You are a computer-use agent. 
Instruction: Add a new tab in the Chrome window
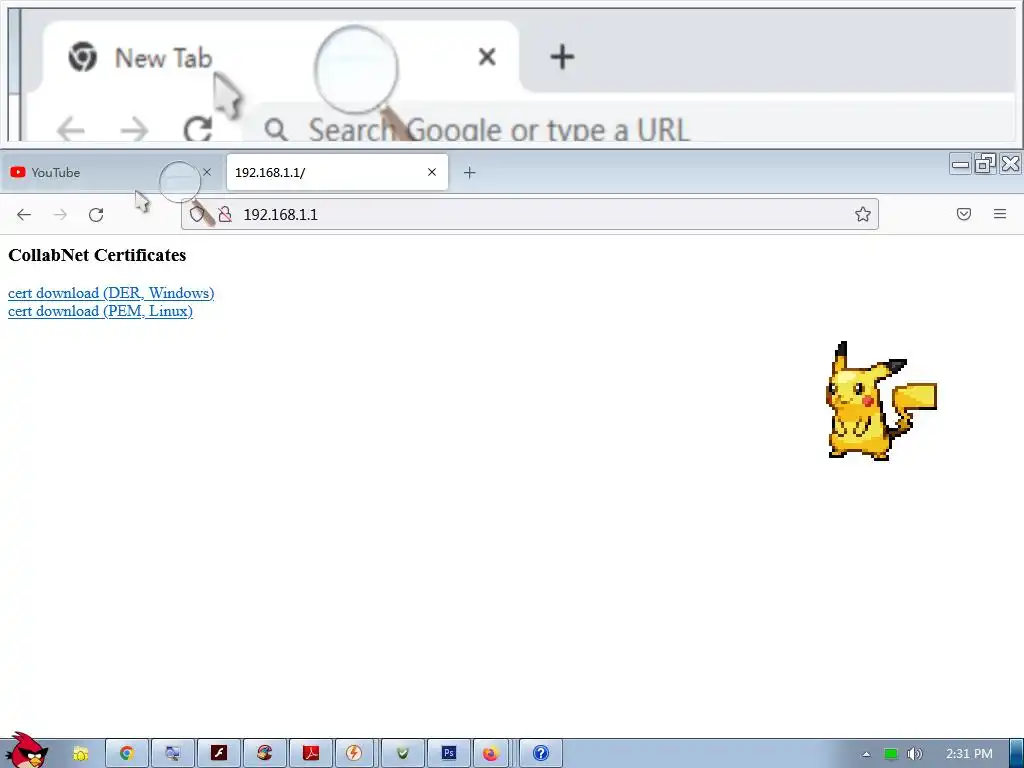point(562,57)
